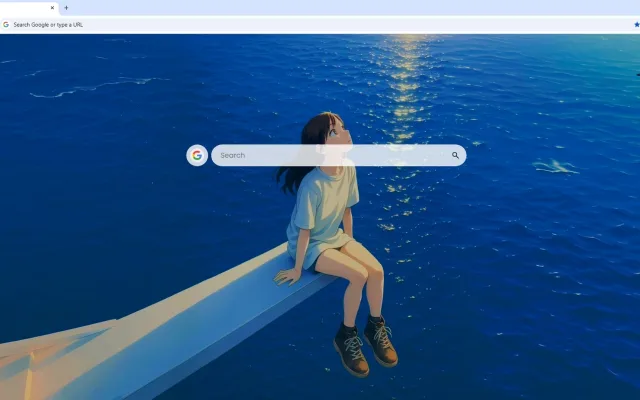This screenshot has height=400, width=640.
Task: Bookmark this page with the star icon
Action: coord(636,24)
